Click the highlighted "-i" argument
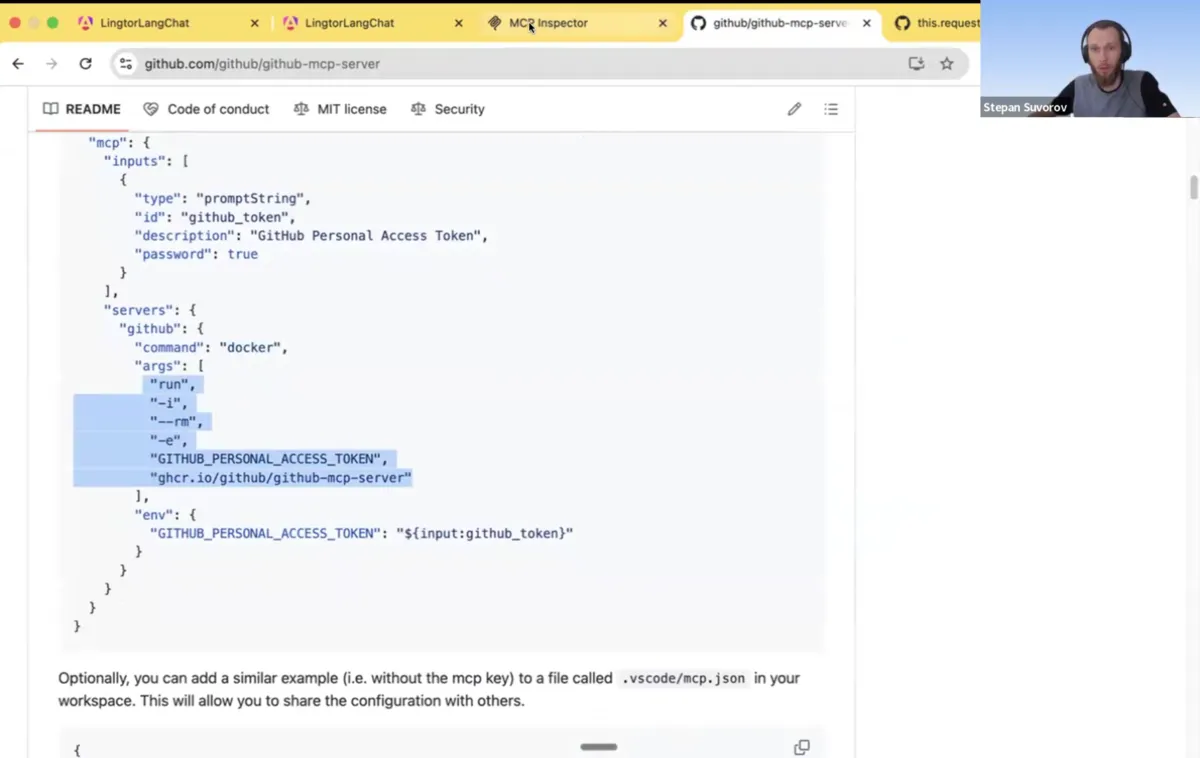Screen dimensions: 1200x758 tap(169, 403)
